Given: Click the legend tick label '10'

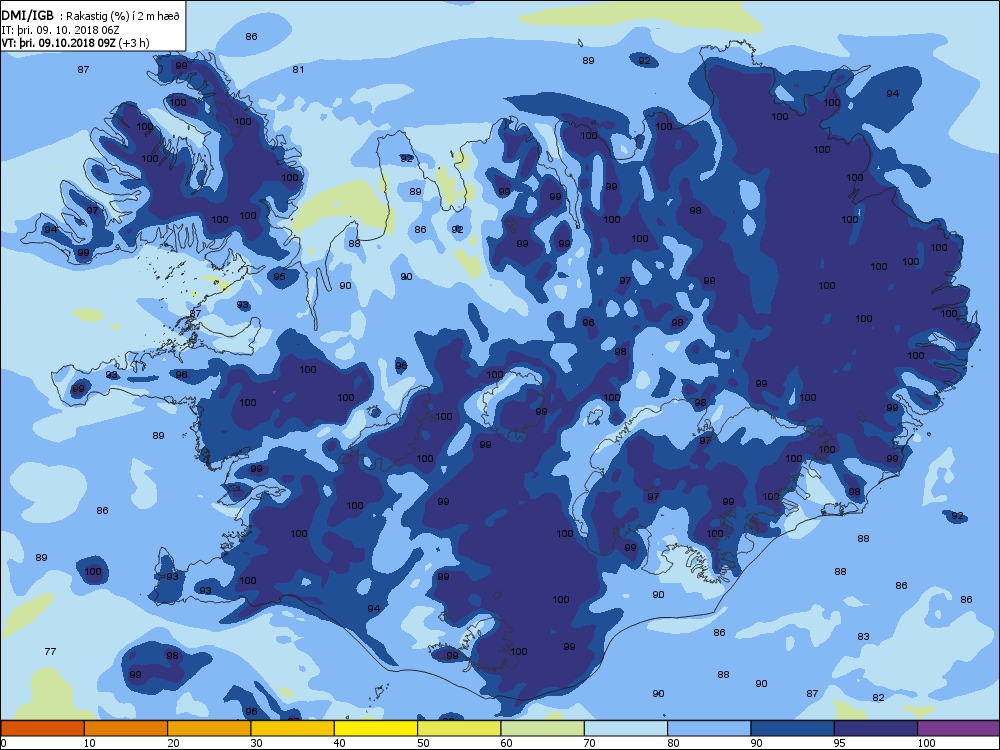Looking at the screenshot, I should click(x=89, y=743).
